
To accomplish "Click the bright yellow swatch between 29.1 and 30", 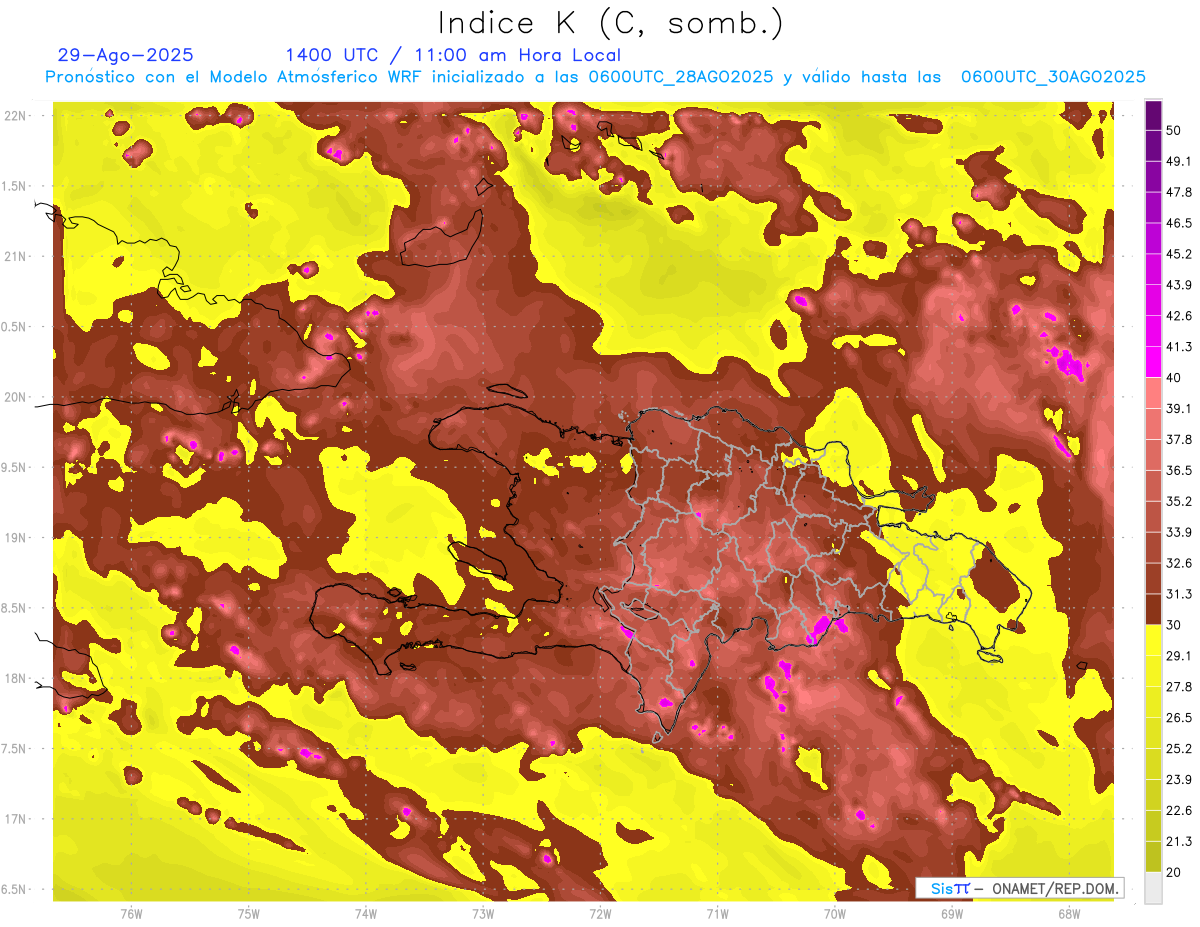I will point(1153,640).
